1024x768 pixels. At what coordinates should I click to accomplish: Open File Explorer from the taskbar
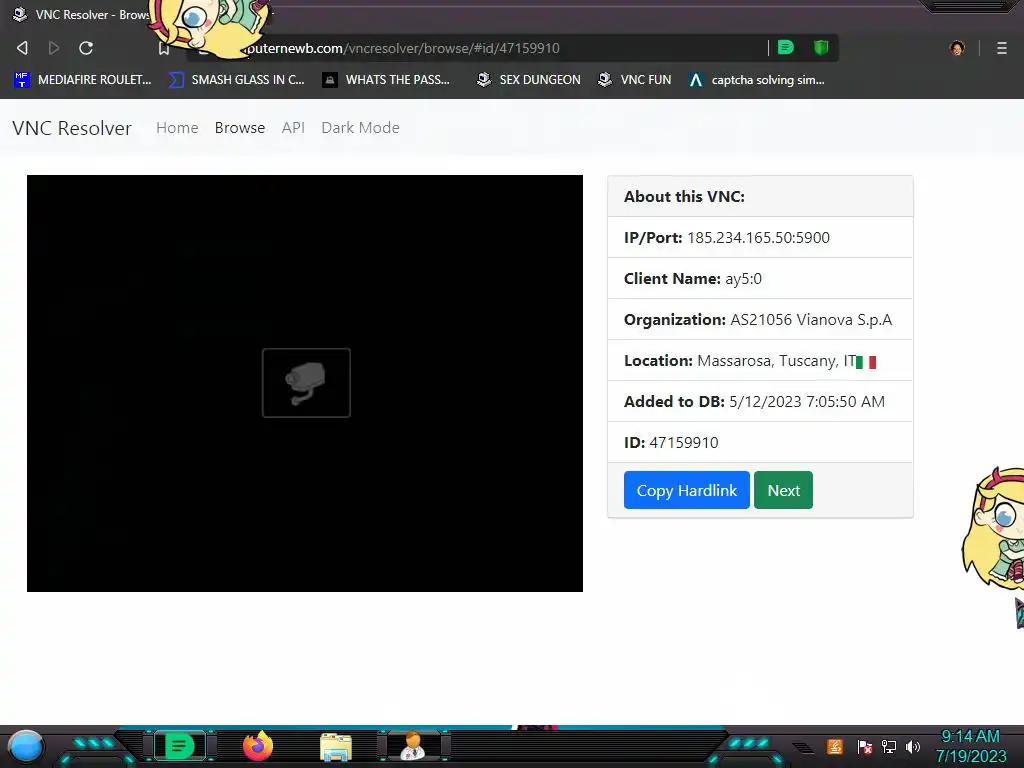coord(336,747)
